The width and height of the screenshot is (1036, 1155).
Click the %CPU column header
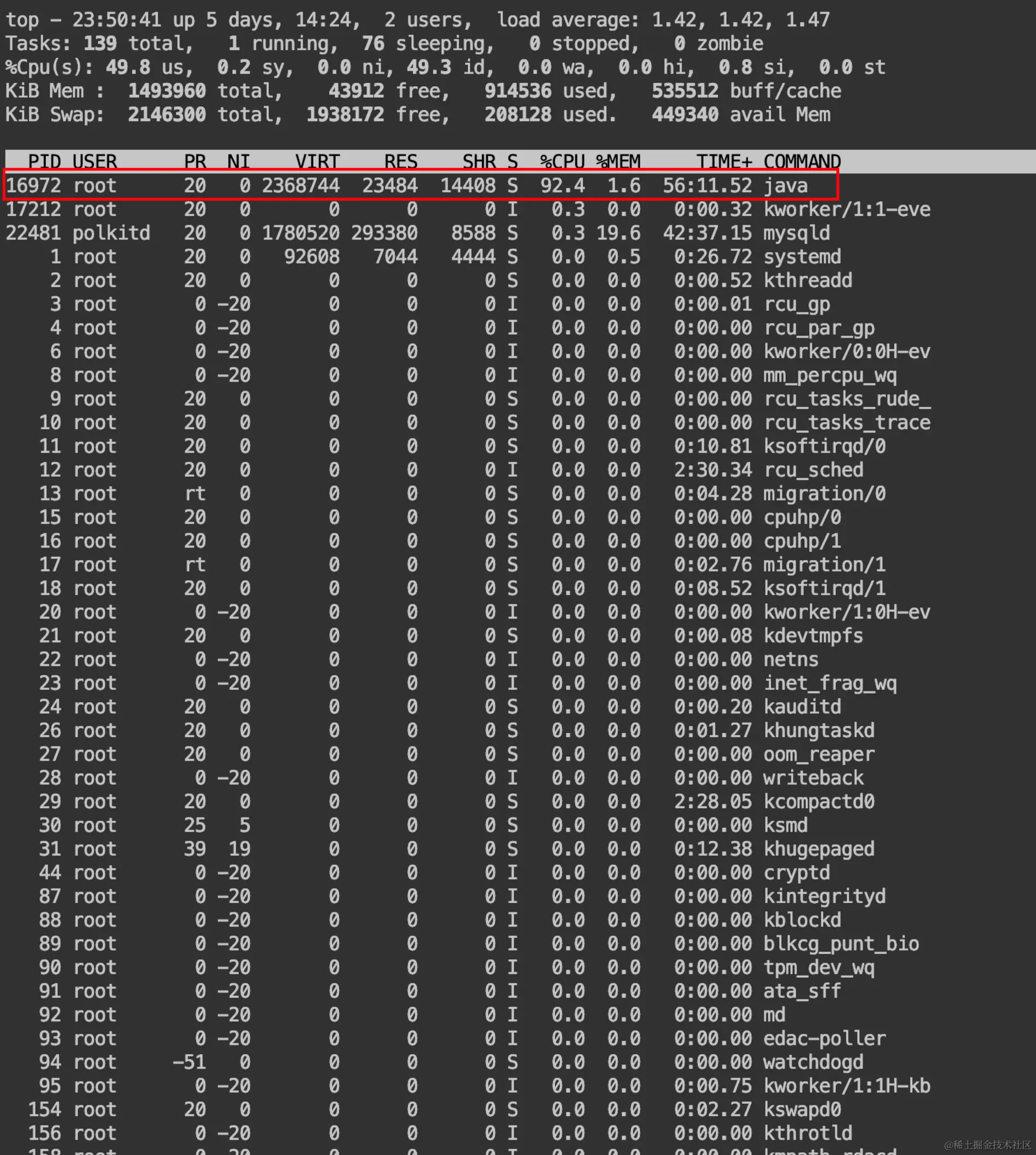(x=562, y=161)
